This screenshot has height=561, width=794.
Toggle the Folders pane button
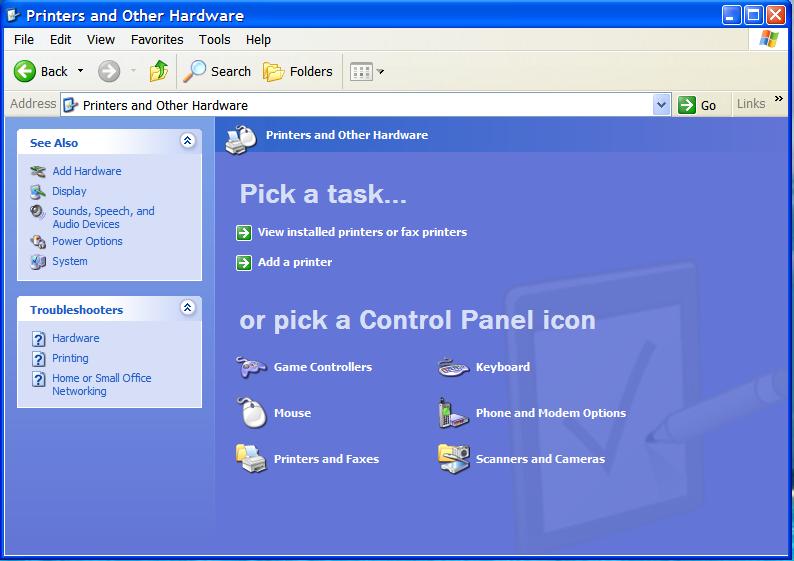[297, 71]
